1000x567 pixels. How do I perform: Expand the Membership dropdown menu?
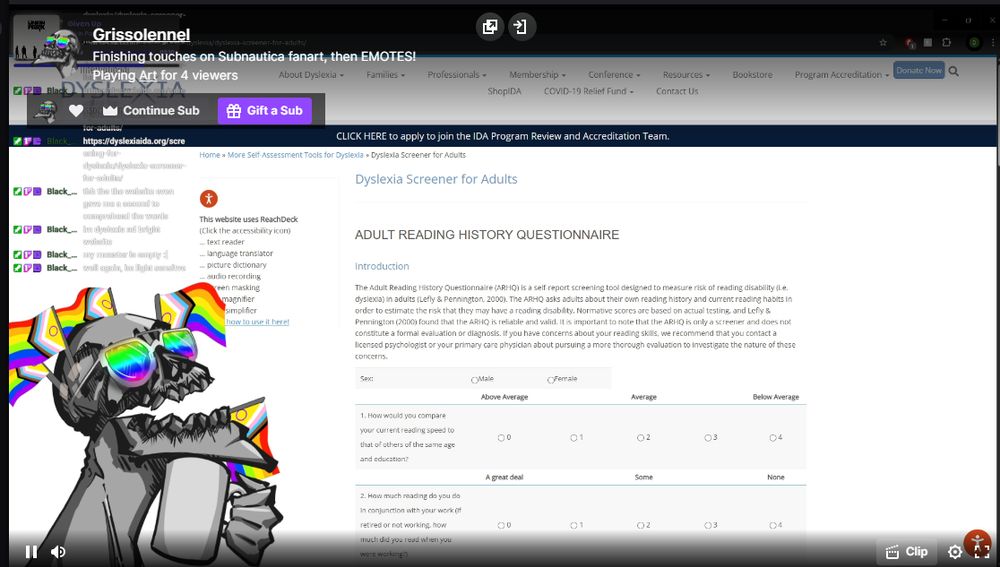[537, 75]
